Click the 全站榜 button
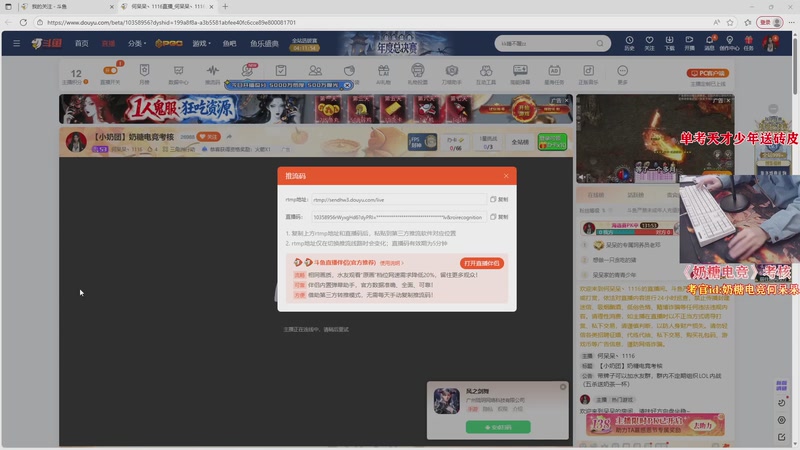 [x=520, y=142]
